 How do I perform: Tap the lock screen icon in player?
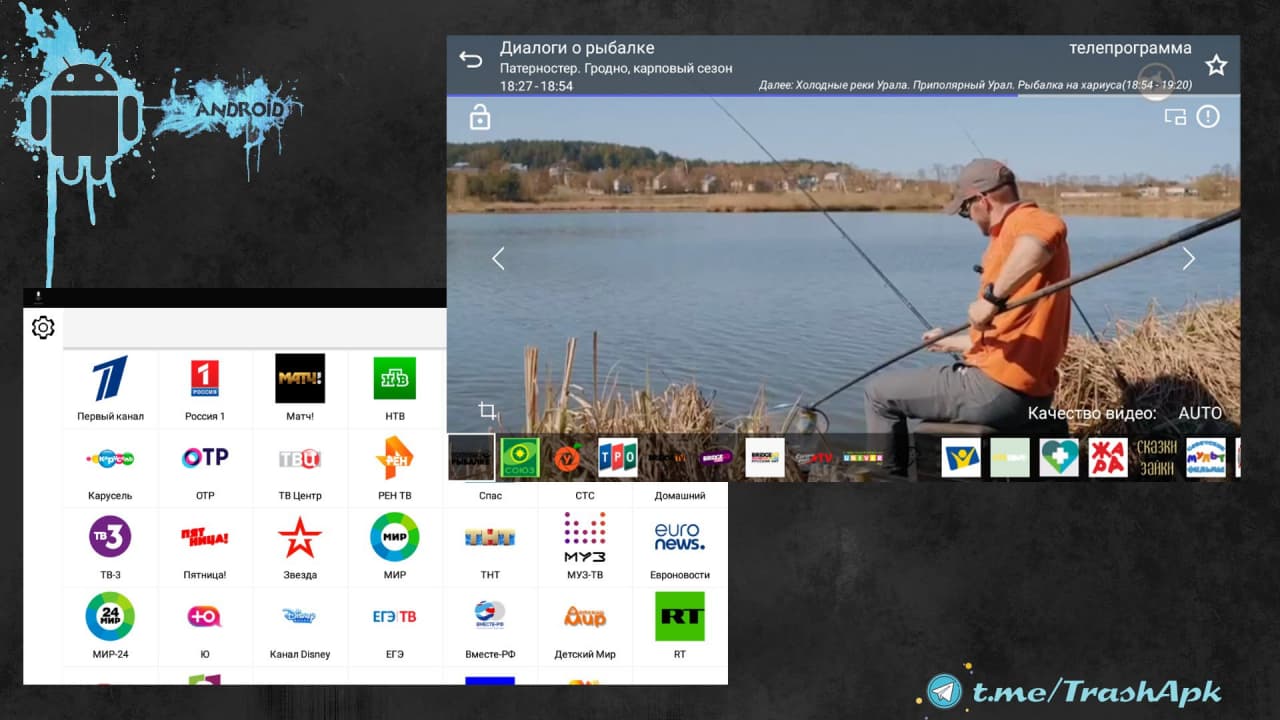click(x=480, y=117)
